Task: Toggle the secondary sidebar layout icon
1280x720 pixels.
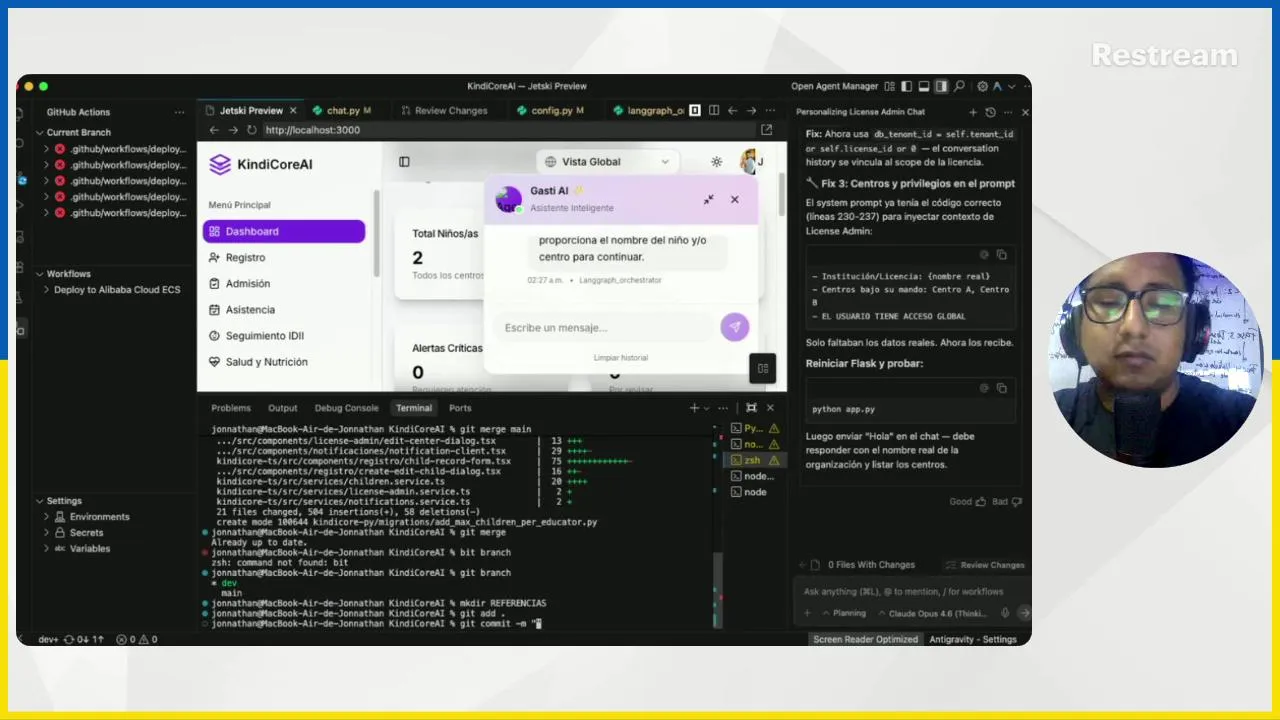Action: (x=941, y=86)
